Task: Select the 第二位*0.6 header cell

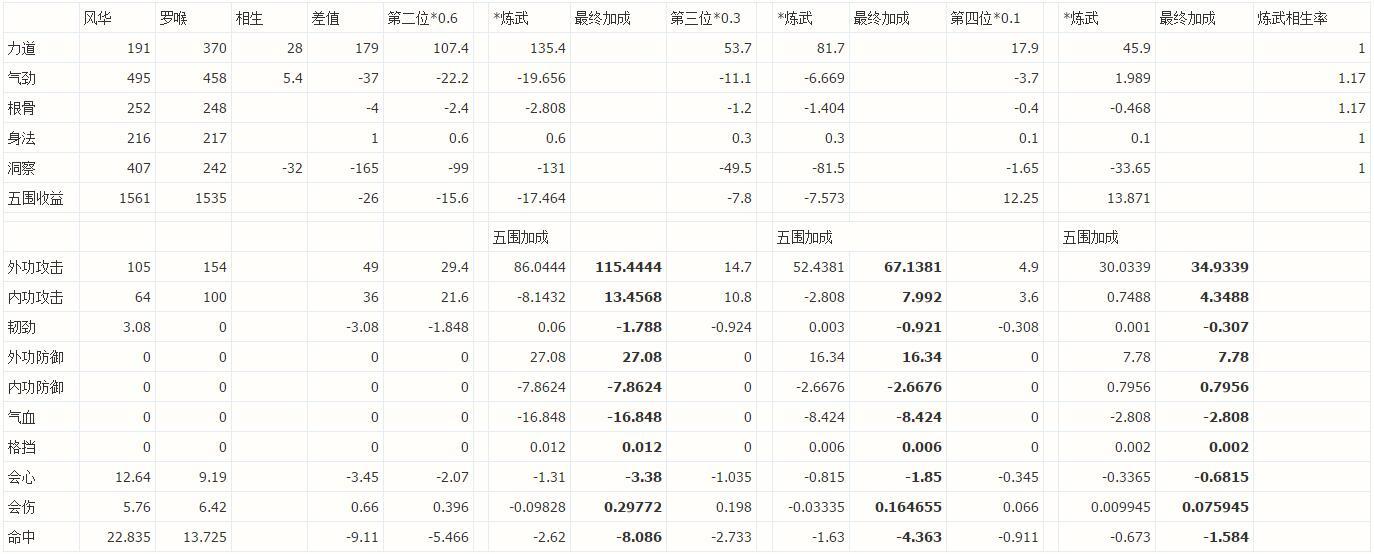Action: tap(422, 18)
